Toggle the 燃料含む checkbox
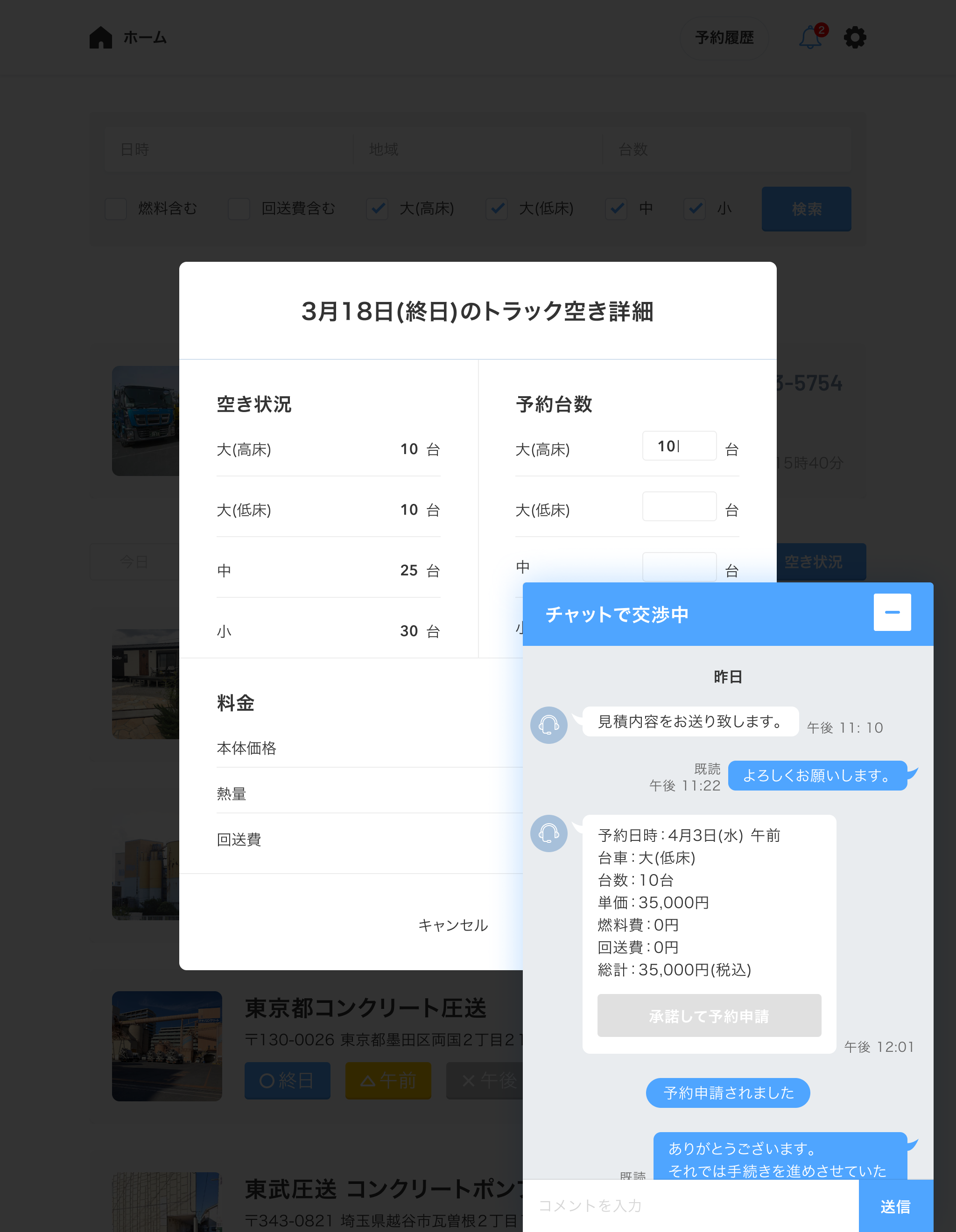This screenshot has height=1232, width=956. coord(116,209)
